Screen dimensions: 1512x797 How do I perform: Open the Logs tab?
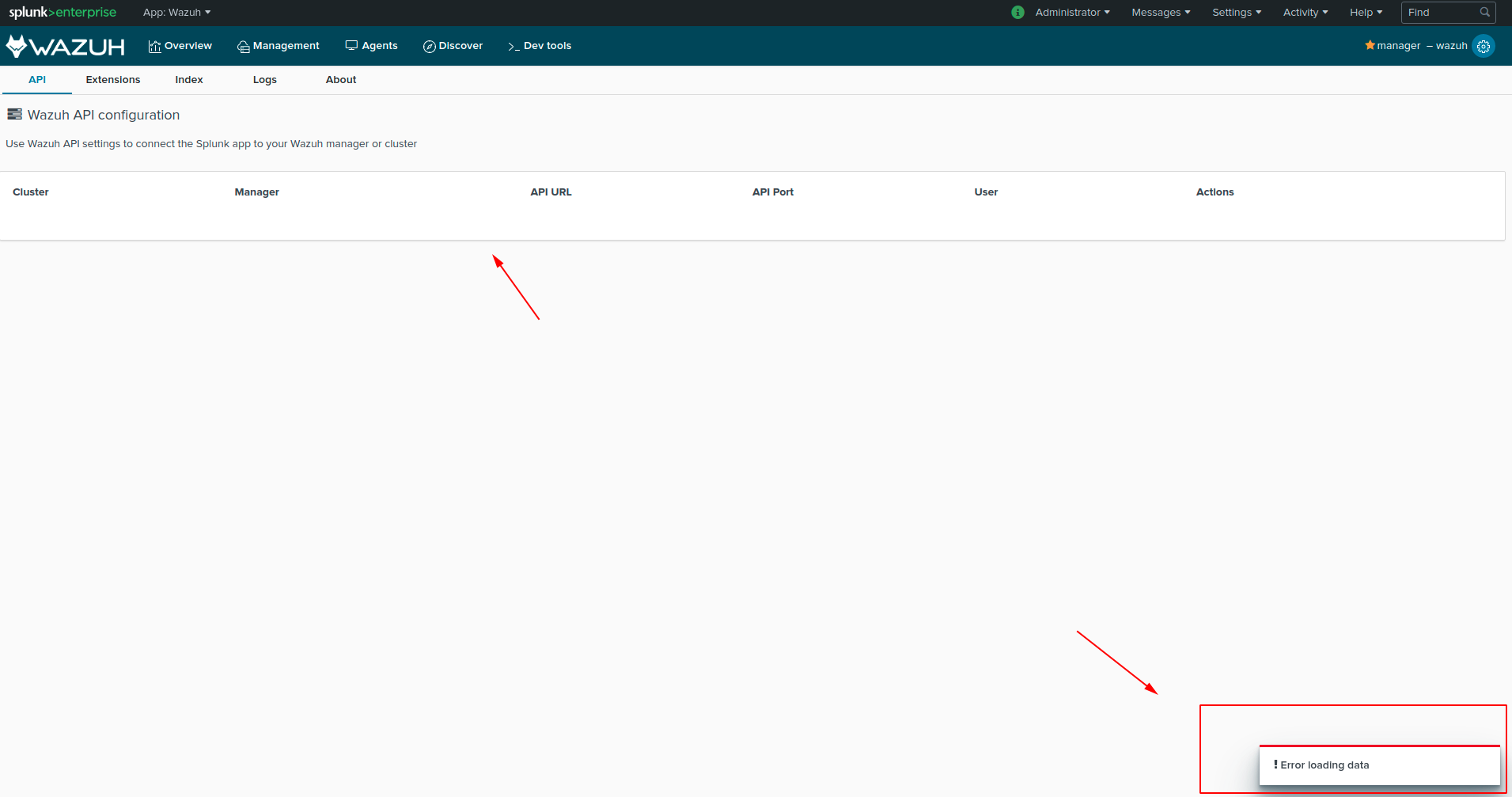(x=265, y=79)
